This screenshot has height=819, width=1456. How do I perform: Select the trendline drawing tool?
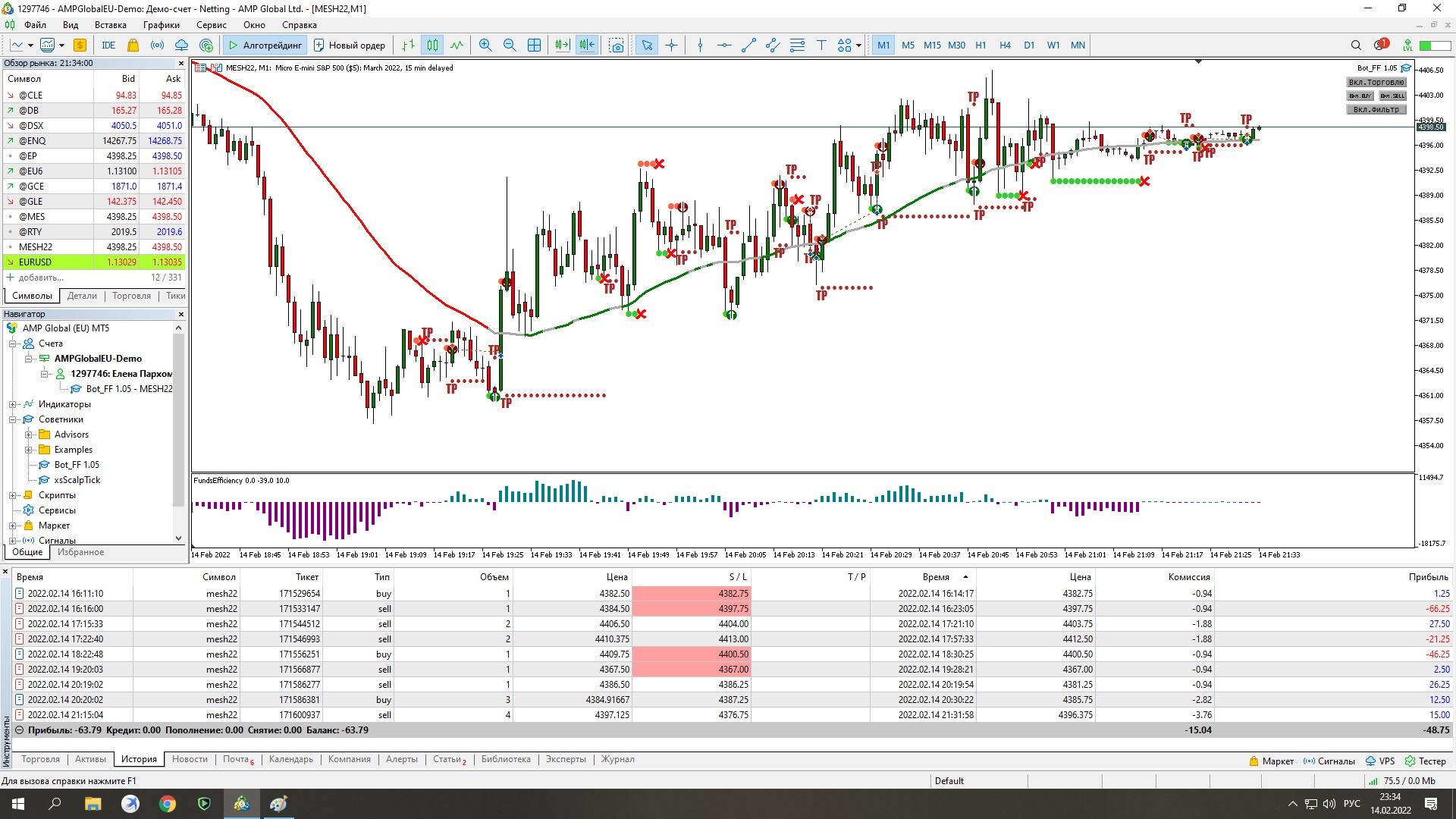click(x=748, y=45)
